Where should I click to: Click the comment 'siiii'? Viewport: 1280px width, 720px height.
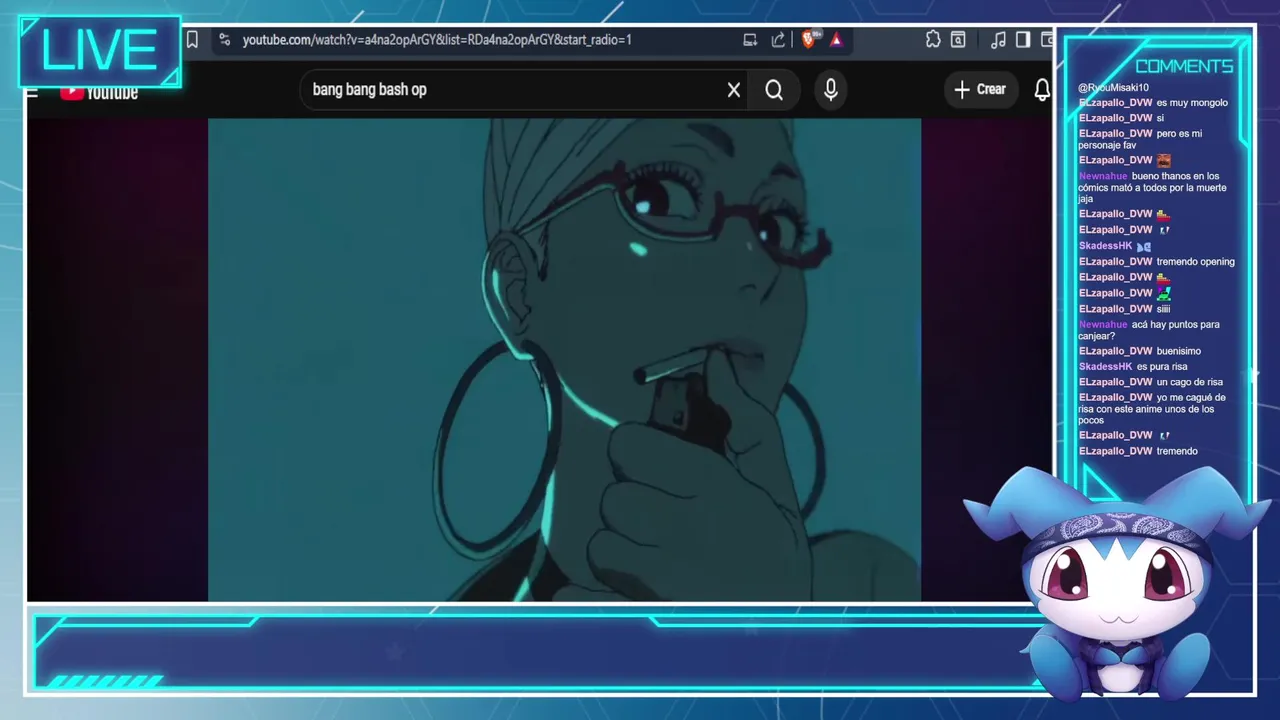click(x=1163, y=309)
